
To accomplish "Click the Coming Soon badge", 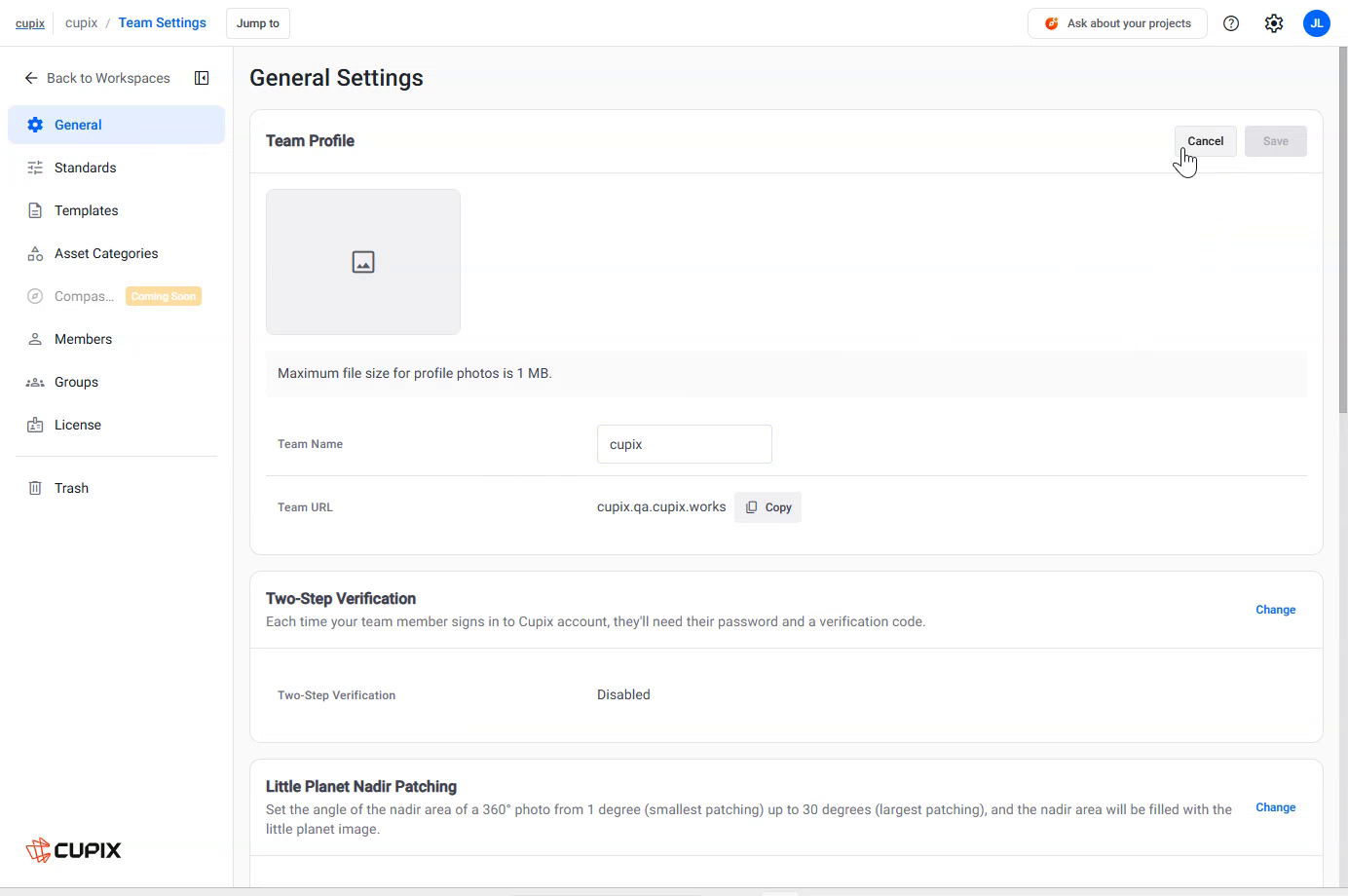I will (x=164, y=296).
